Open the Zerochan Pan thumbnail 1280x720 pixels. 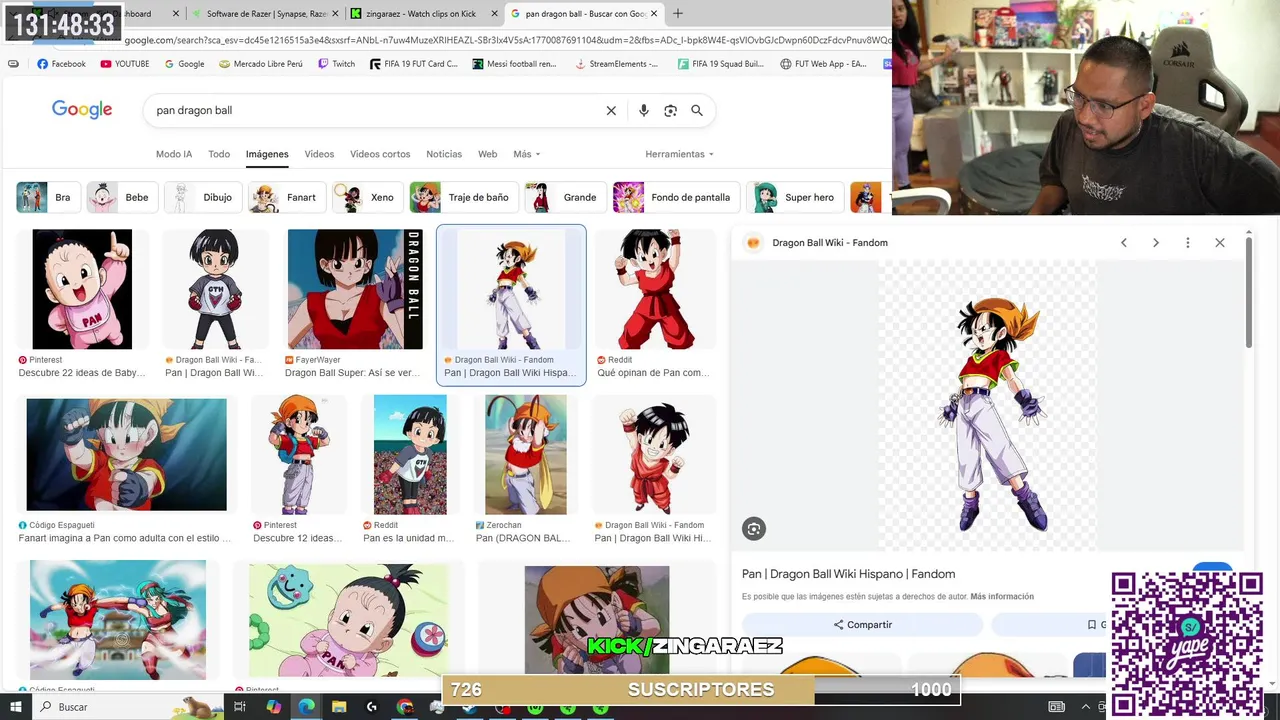(526, 454)
